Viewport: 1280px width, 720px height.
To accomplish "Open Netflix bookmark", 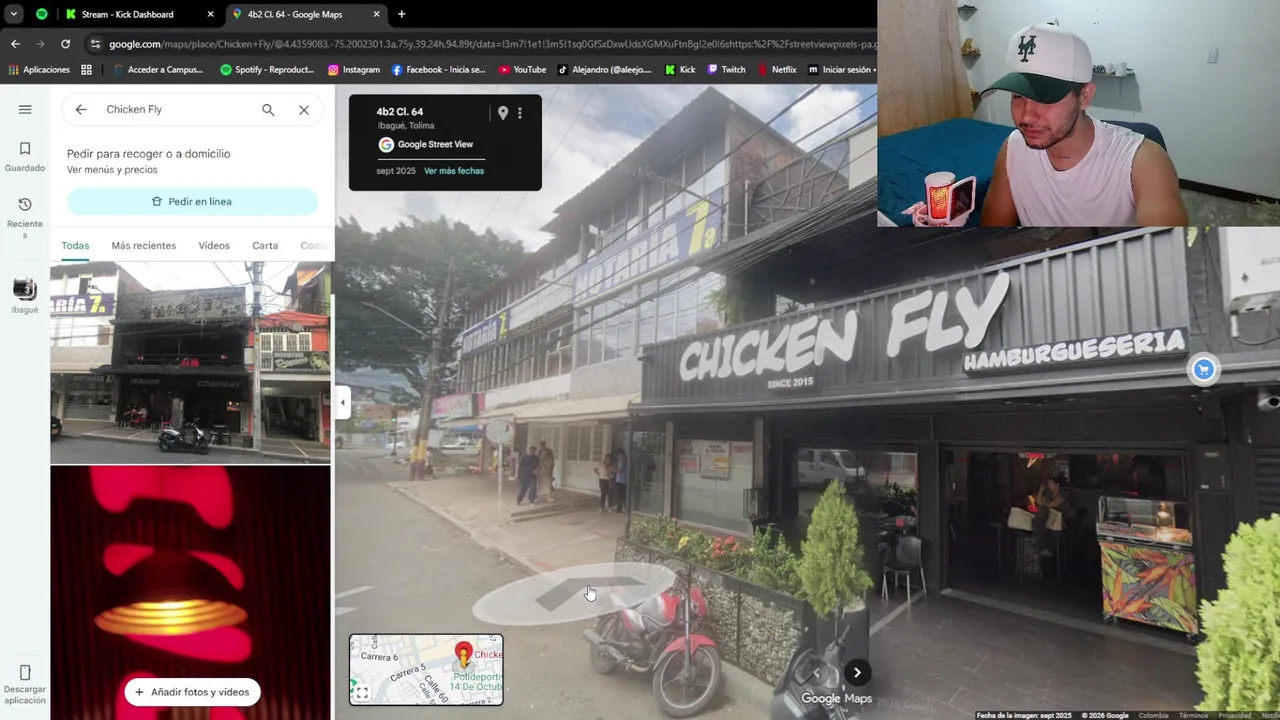I will click(x=776, y=70).
